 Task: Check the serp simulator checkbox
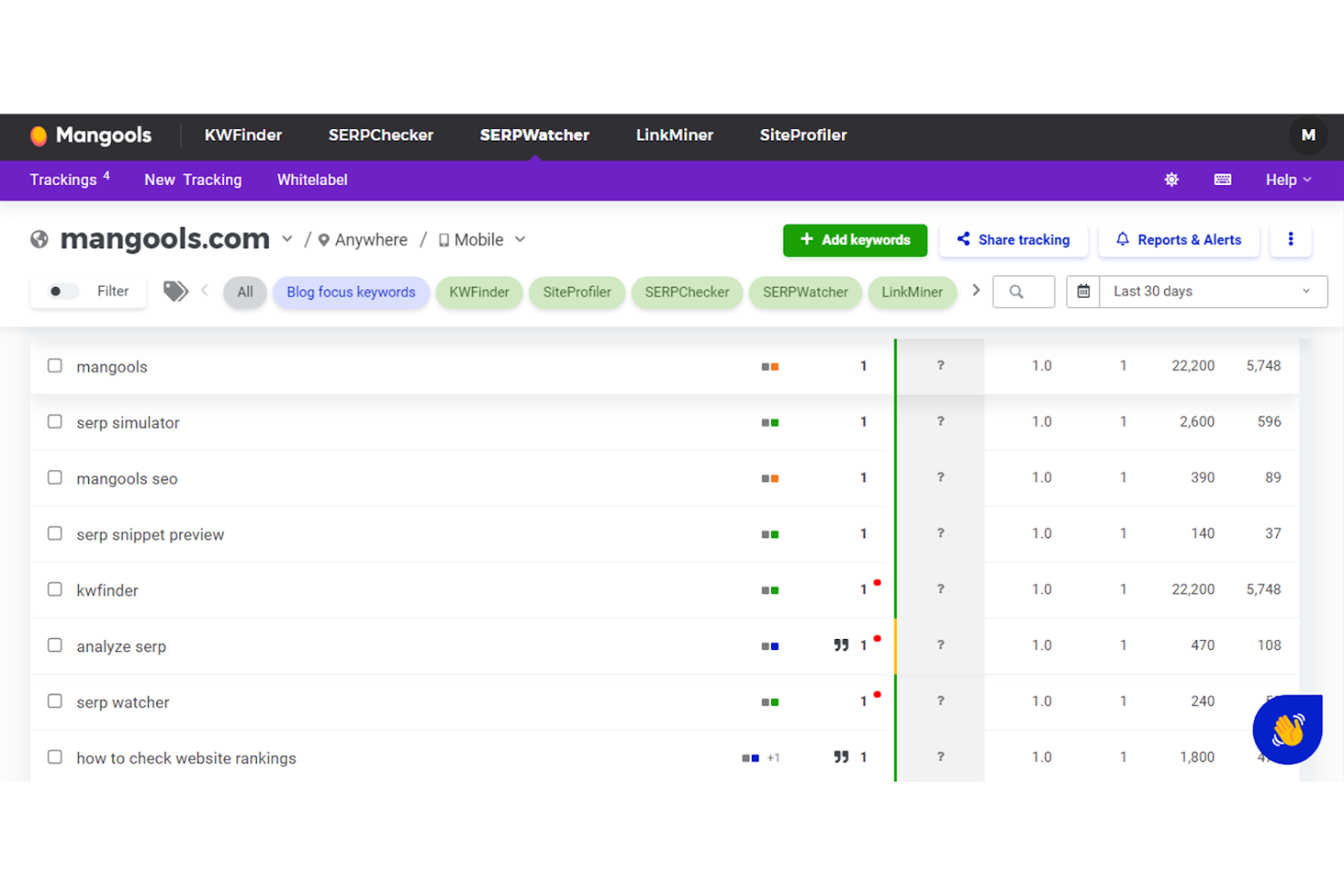tap(55, 422)
